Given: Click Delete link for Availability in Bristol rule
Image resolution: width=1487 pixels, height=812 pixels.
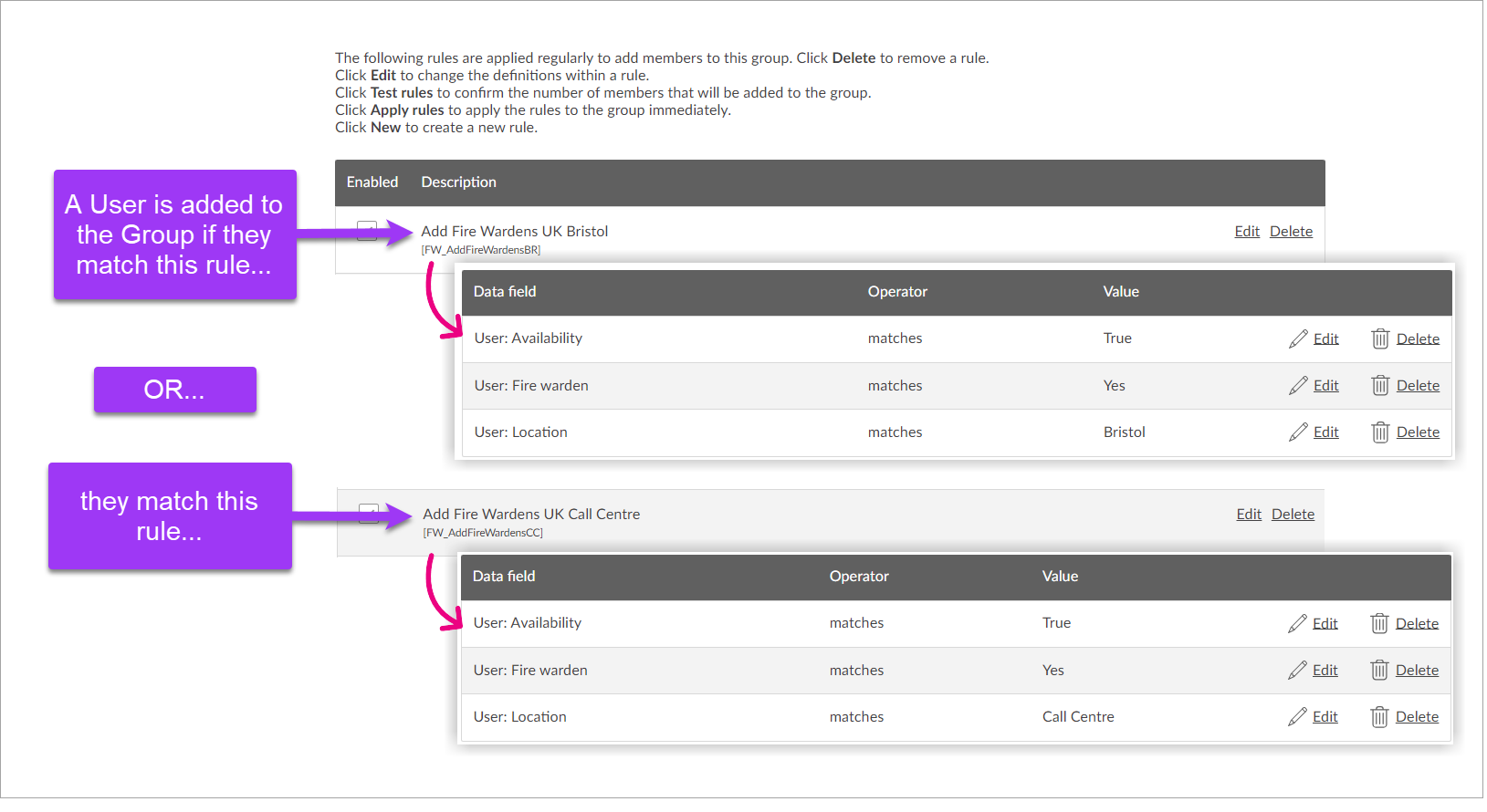Looking at the screenshot, I should point(1418,339).
